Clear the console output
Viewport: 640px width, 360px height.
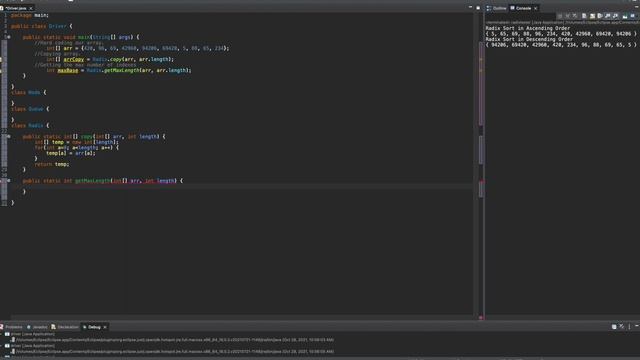coord(584,16)
